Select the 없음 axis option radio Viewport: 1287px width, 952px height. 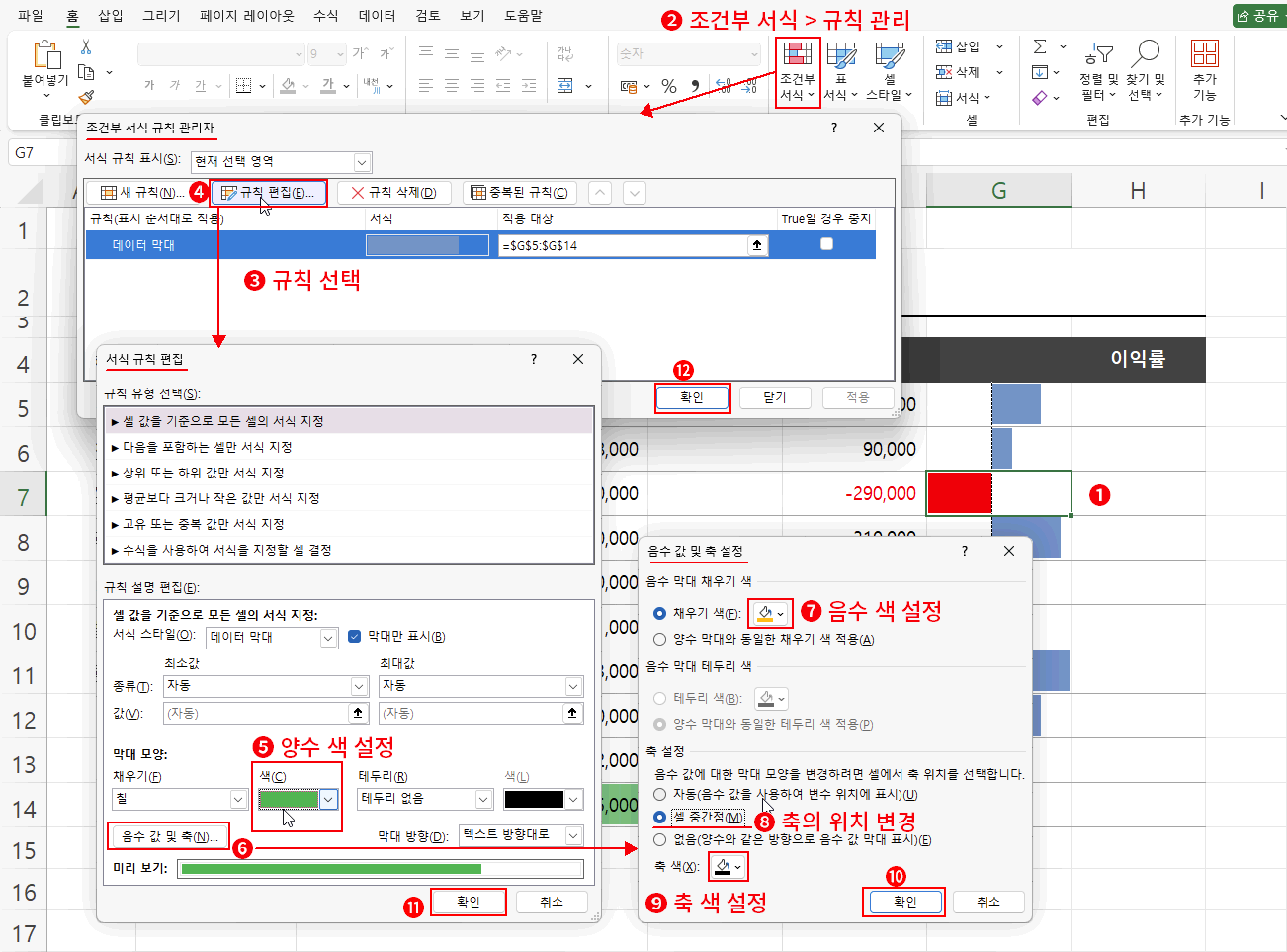(x=660, y=840)
